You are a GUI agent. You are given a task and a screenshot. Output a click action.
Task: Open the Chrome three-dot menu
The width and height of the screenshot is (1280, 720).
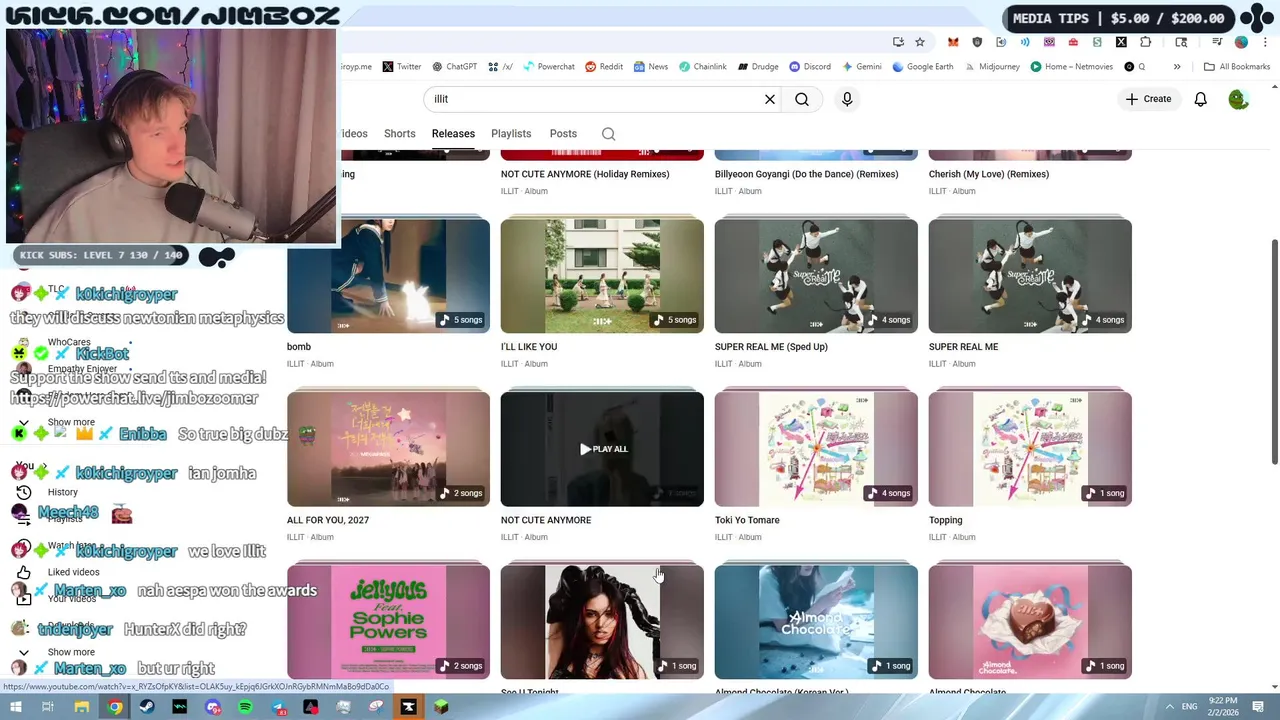click(x=1265, y=42)
